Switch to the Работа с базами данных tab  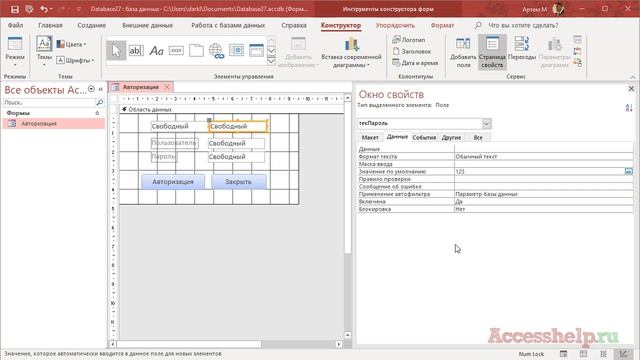228,25
